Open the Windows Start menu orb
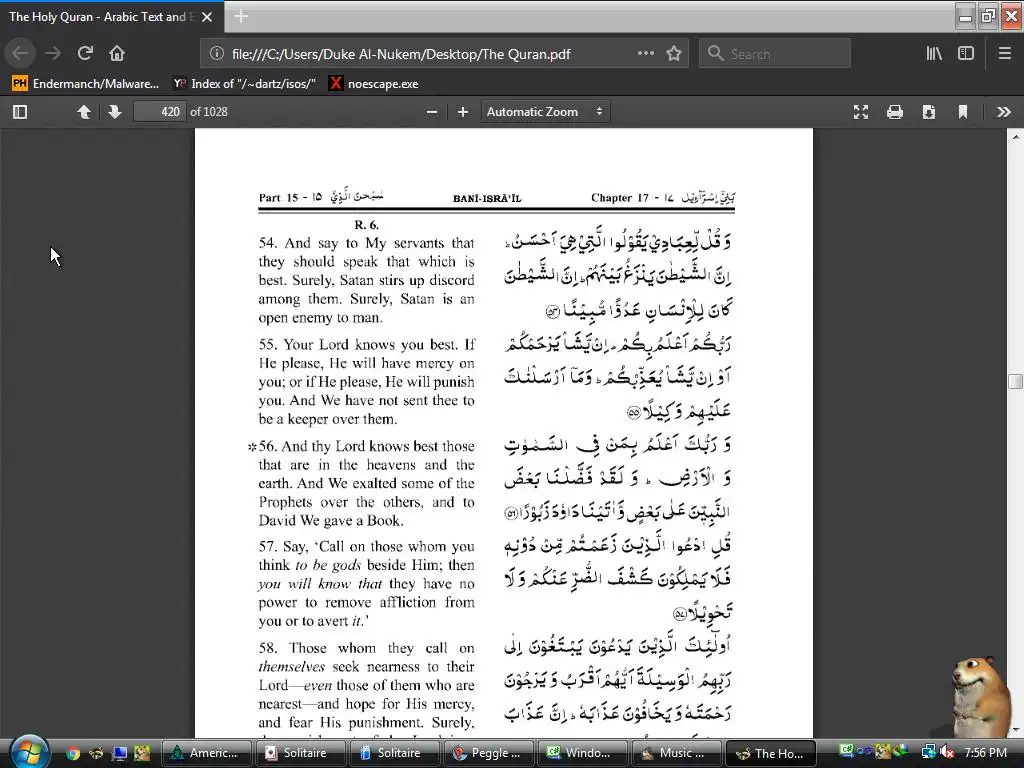The height and width of the screenshot is (768, 1024). point(29,751)
